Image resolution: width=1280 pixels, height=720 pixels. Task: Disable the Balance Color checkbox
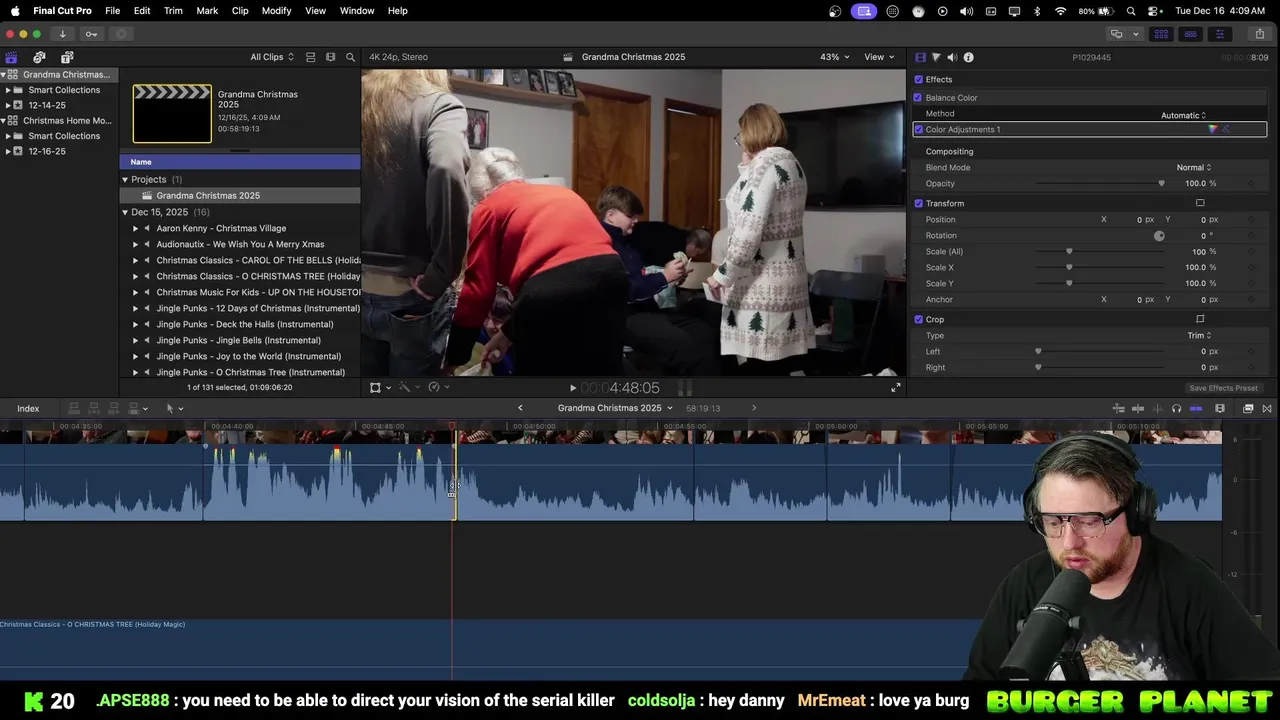pyautogui.click(x=918, y=97)
